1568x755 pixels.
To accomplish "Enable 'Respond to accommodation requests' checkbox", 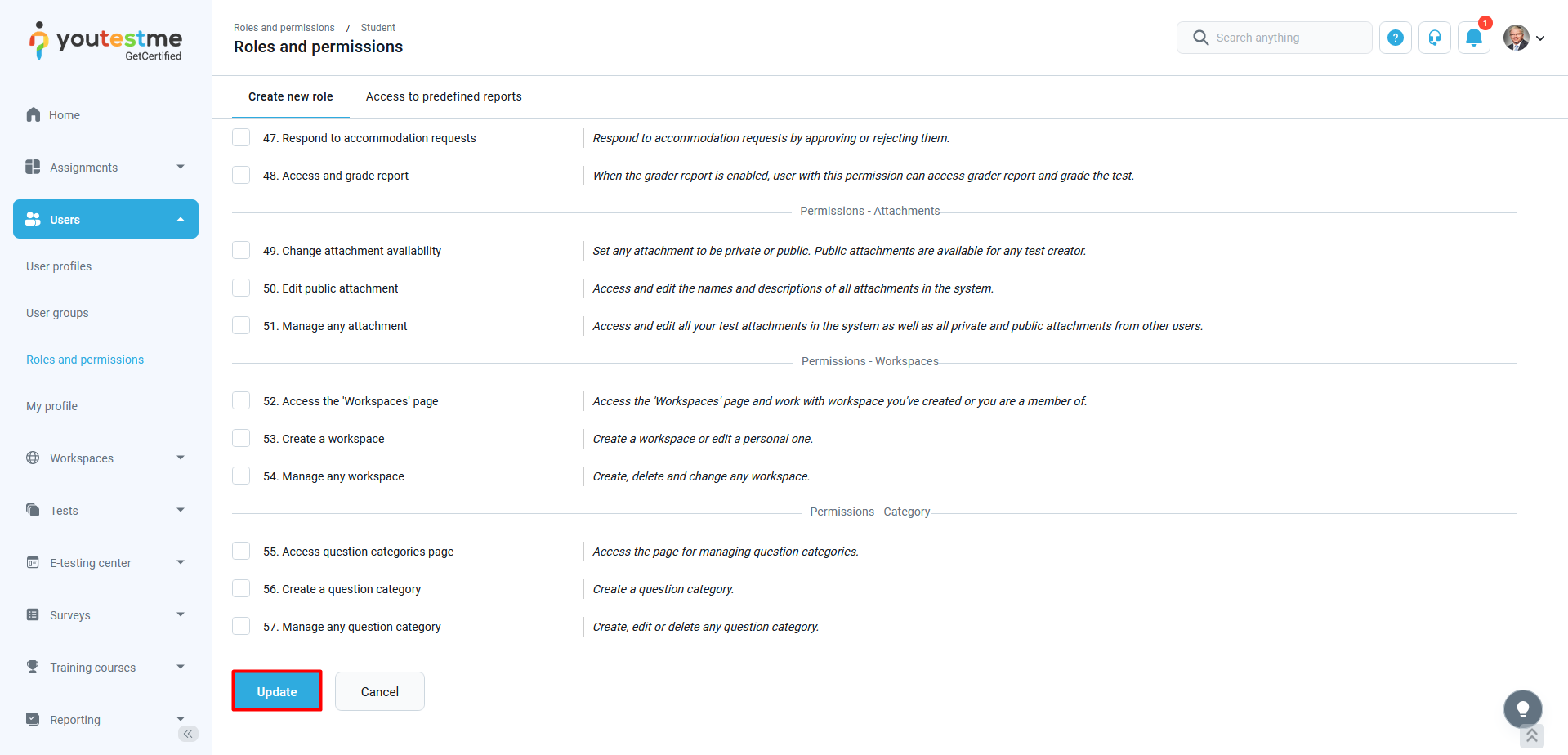I will 241,137.
